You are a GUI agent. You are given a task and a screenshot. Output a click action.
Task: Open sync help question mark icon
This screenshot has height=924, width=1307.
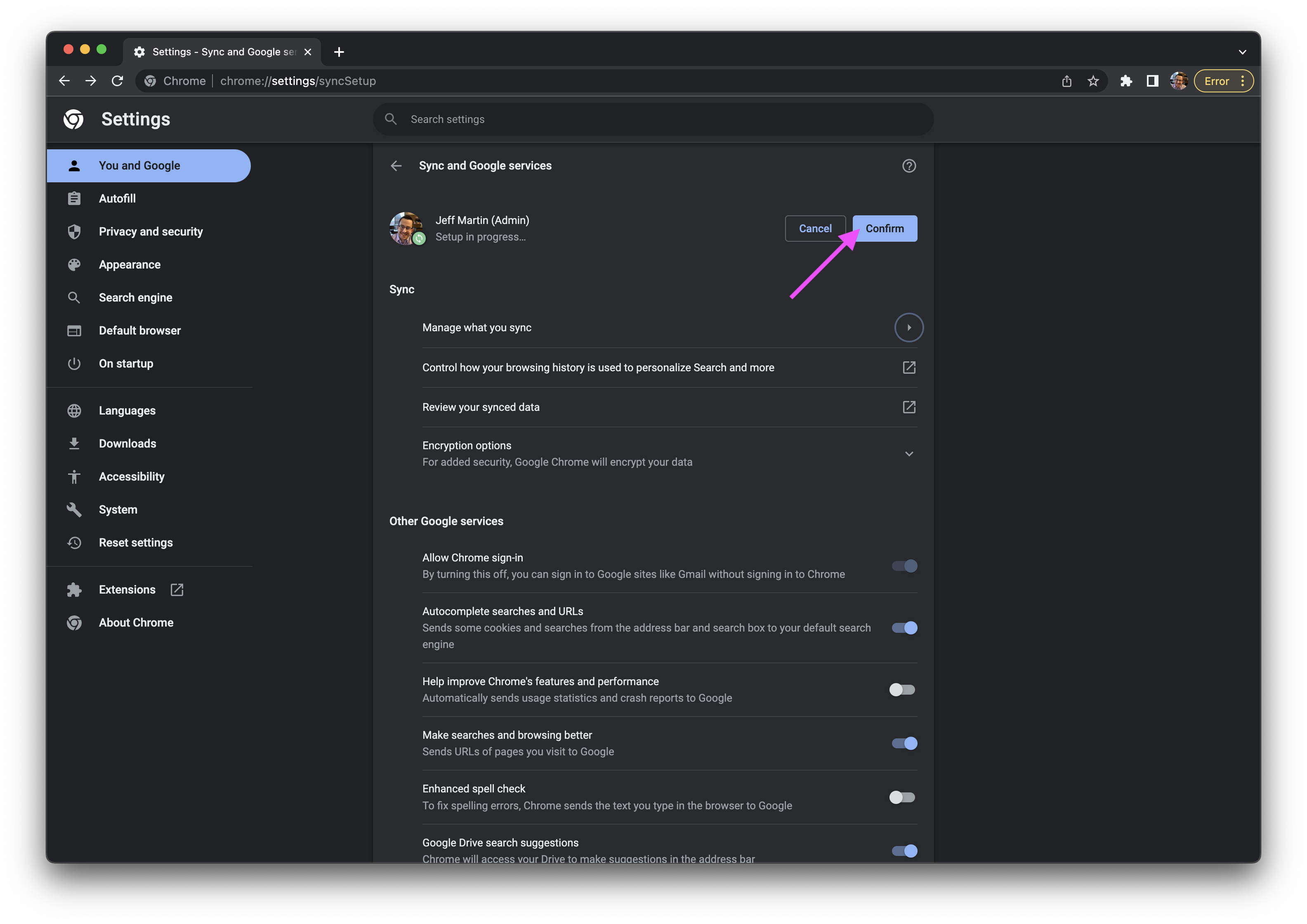909,166
